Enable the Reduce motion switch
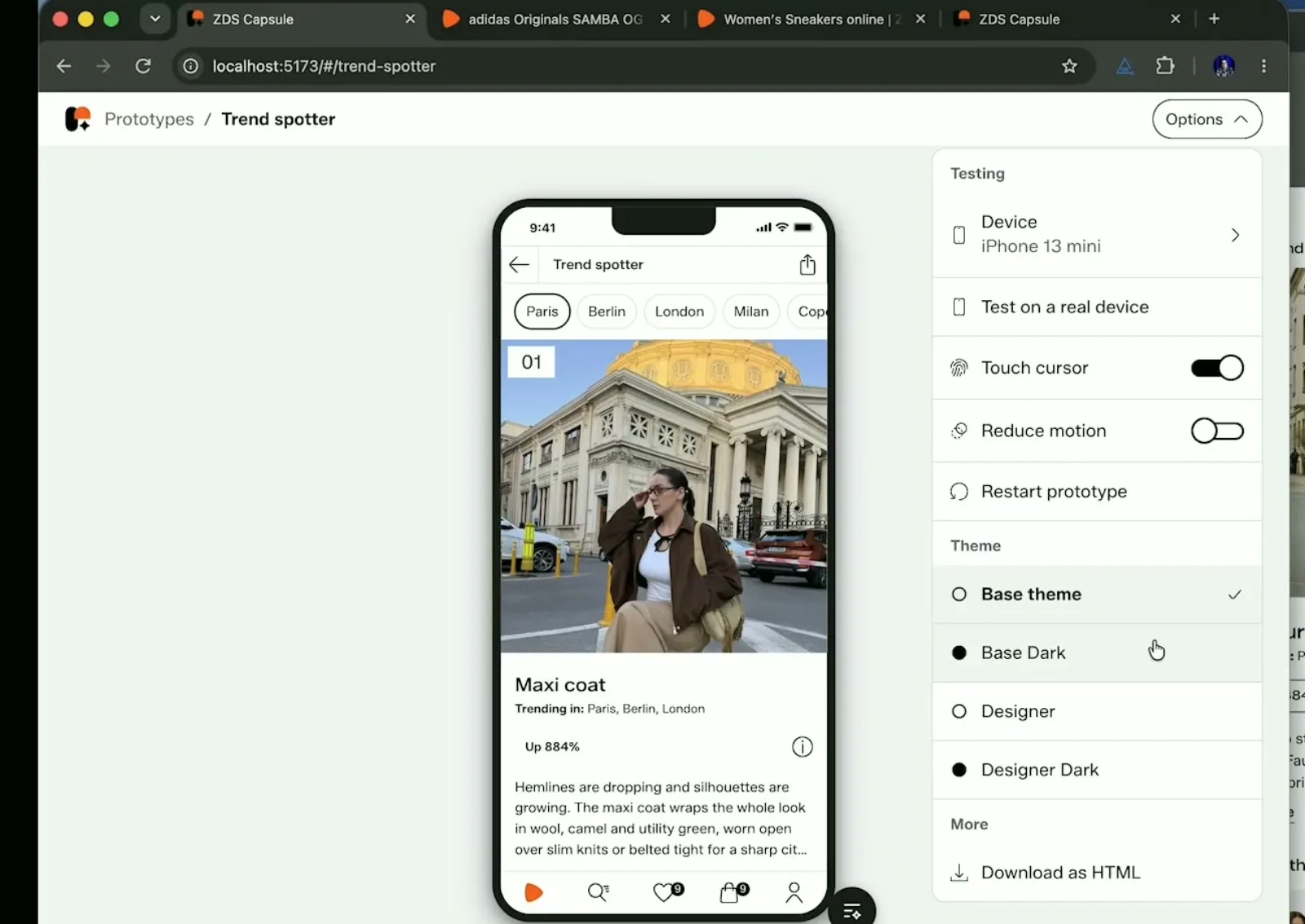This screenshot has width=1305, height=924. (x=1217, y=431)
